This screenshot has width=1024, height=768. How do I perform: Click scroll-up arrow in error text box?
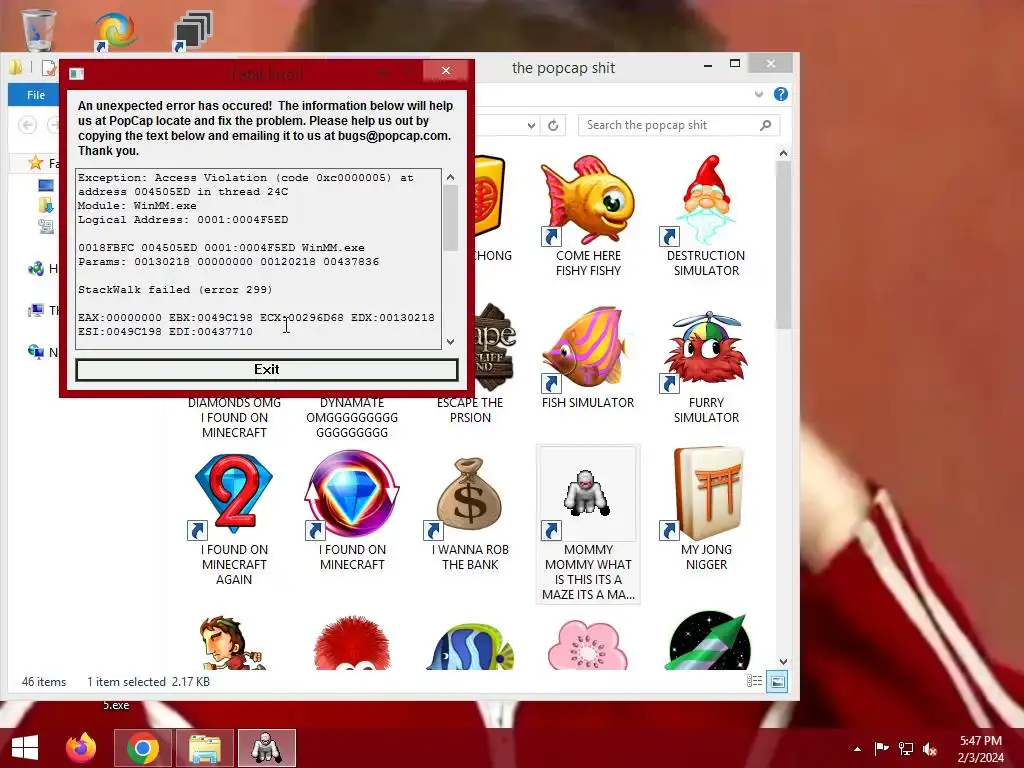pyautogui.click(x=451, y=177)
